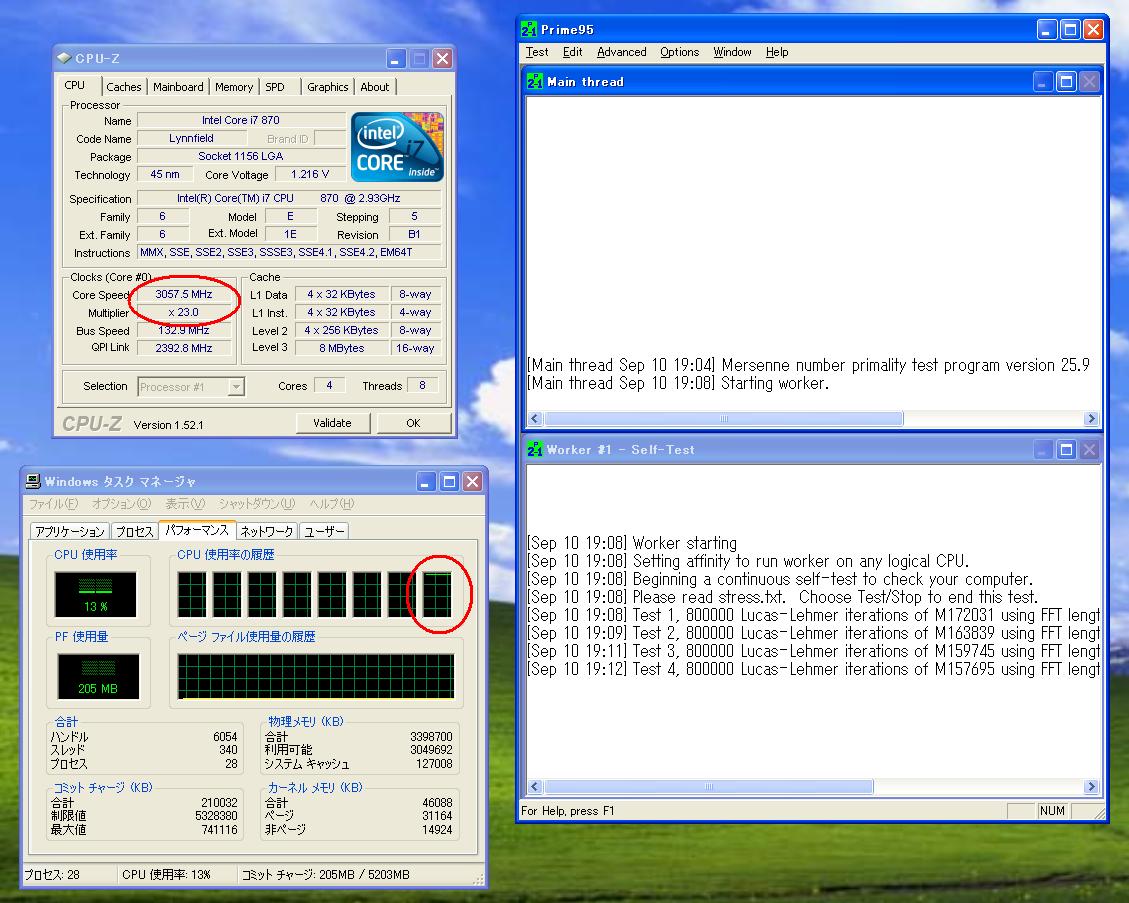Click the Worker #1 horizontal scrollbar thumb

pyautogui.click(x=709, y=786)
